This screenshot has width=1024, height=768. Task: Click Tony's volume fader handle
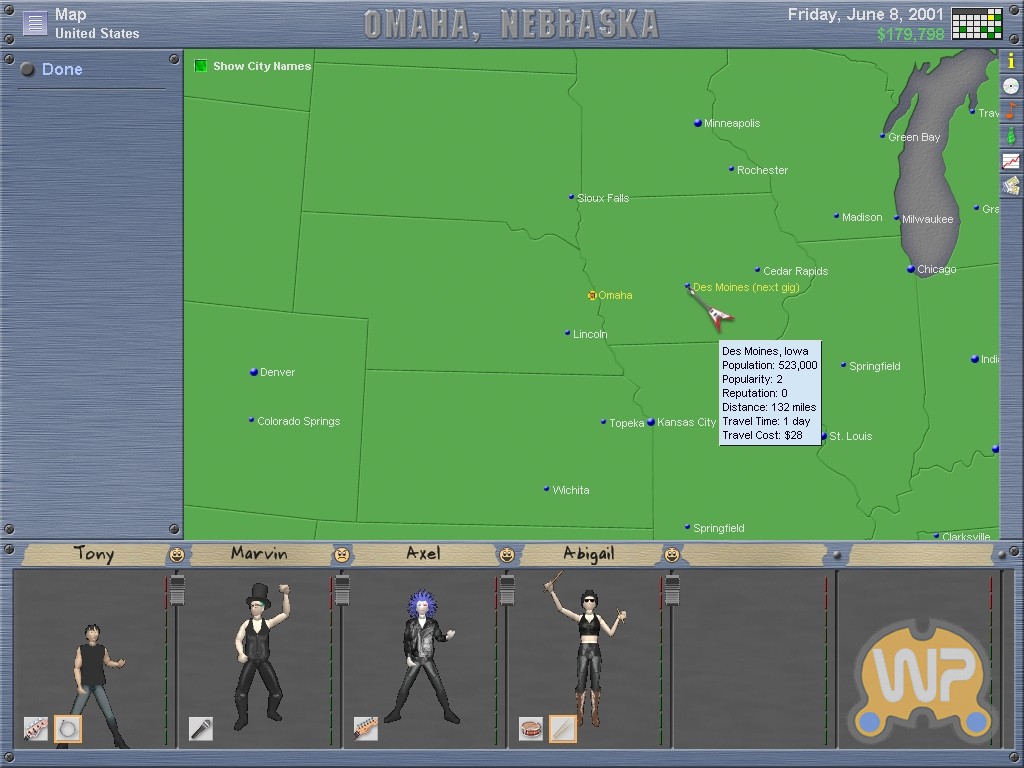pos(177,591)
